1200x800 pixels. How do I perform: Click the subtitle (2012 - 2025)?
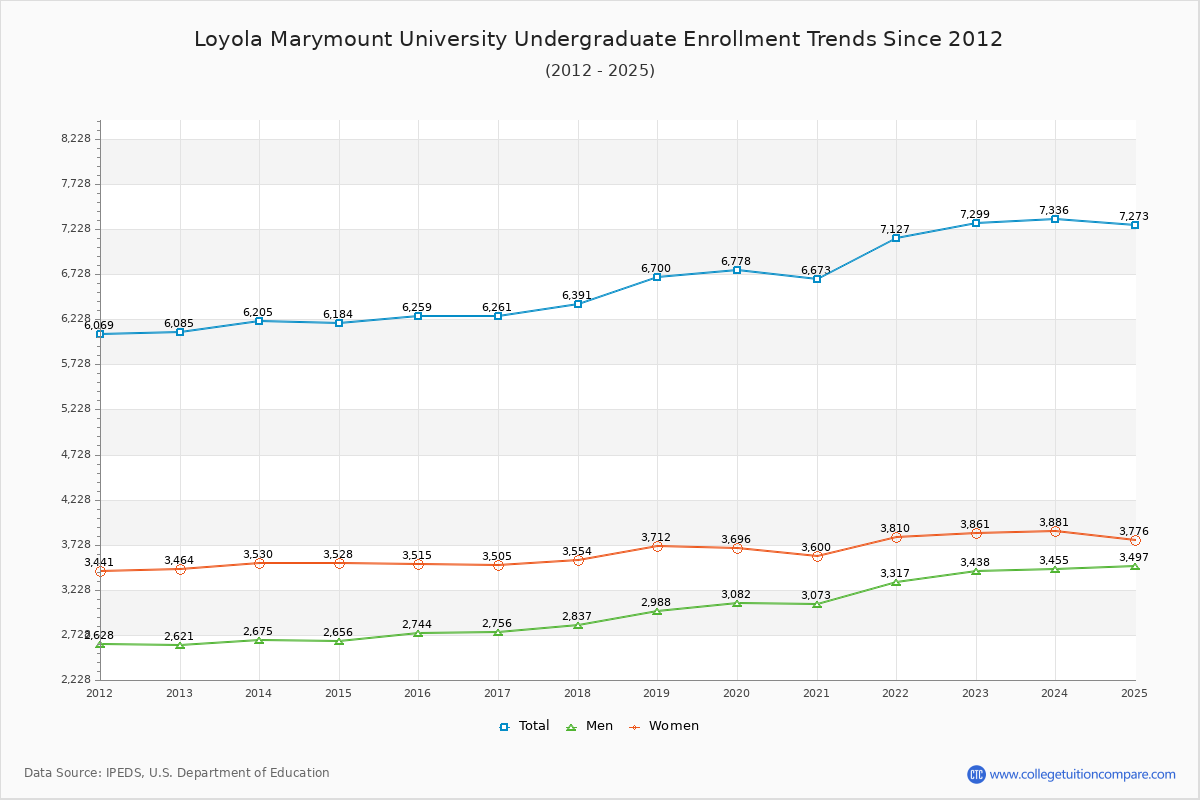coord(600,70)
